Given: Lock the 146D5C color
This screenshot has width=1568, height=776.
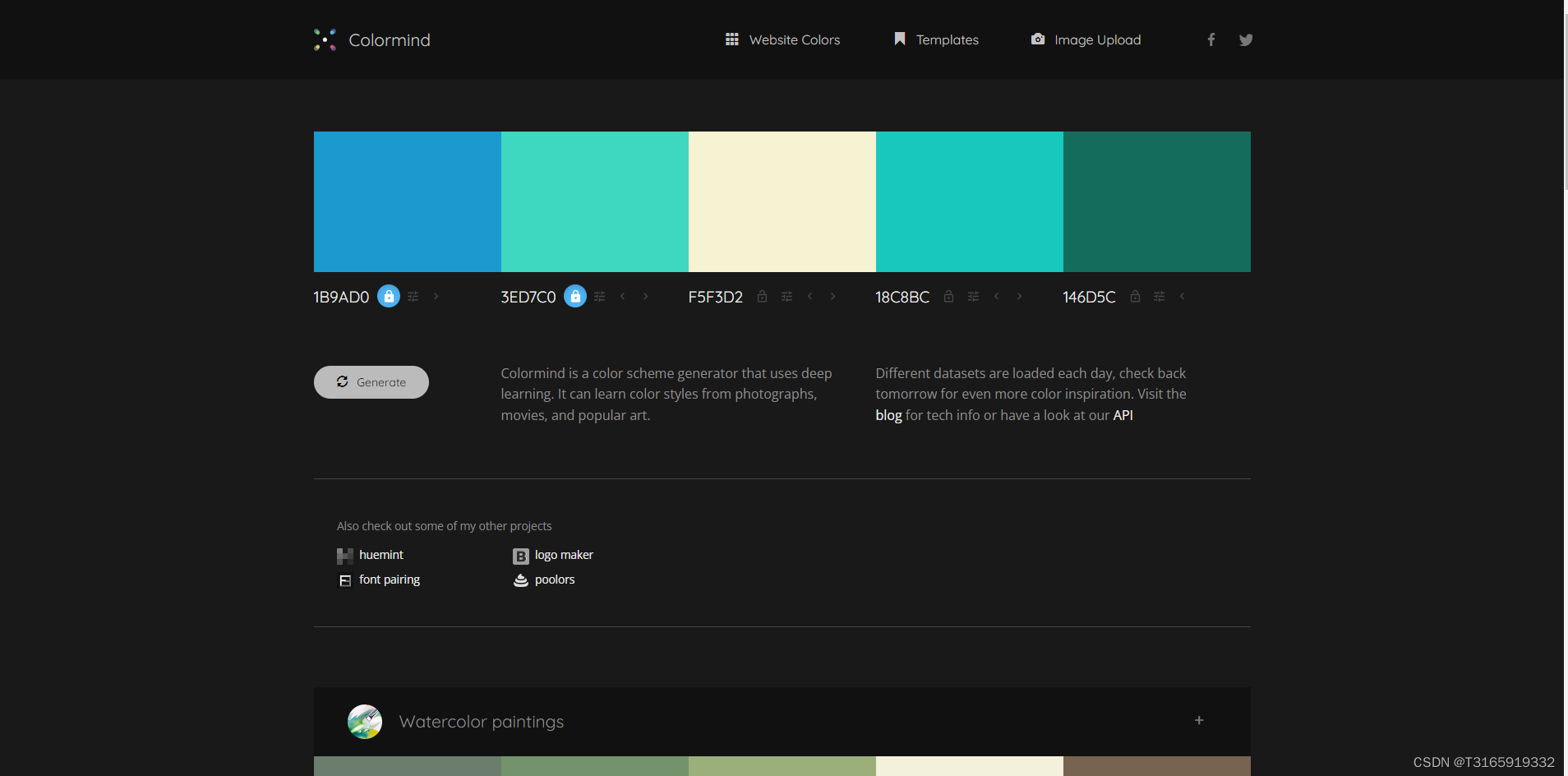Looking at the screenshot, I should [x=1135, y=296].
